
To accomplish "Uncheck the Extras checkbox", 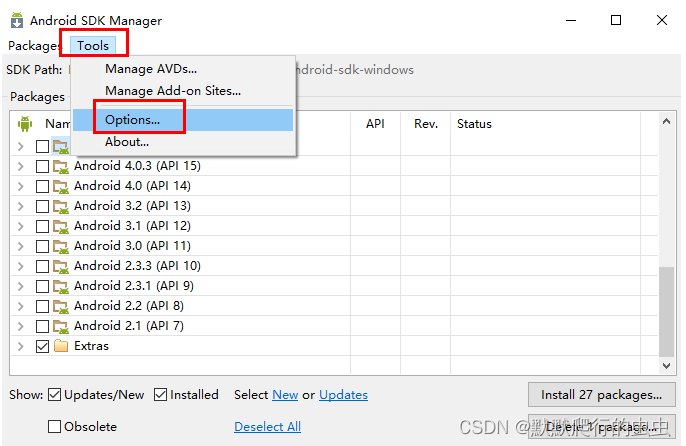I will pyautogui.click(x=42, y=347).
